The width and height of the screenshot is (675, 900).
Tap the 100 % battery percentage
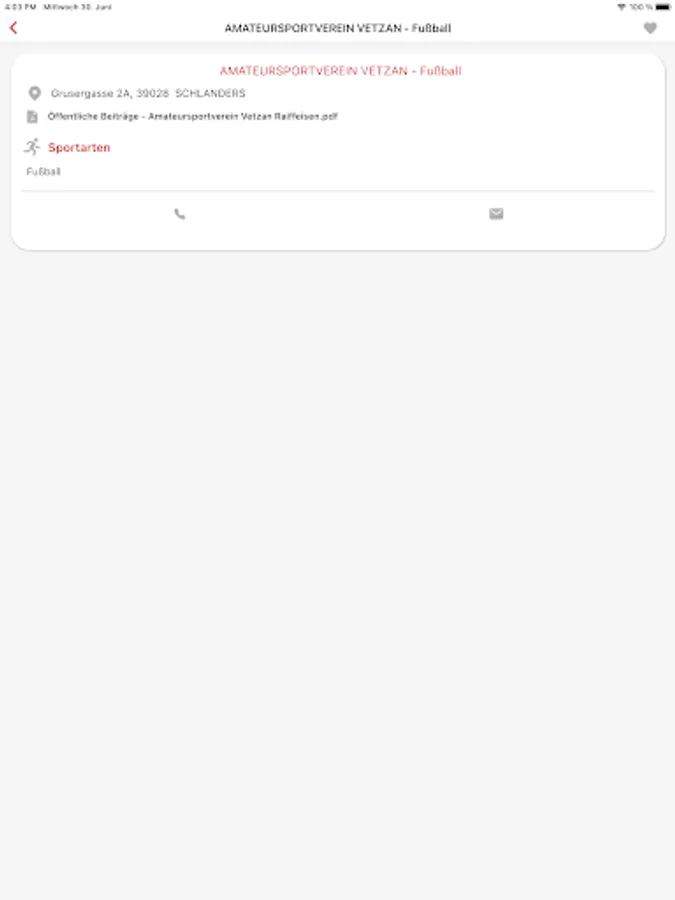pos(641,7)
